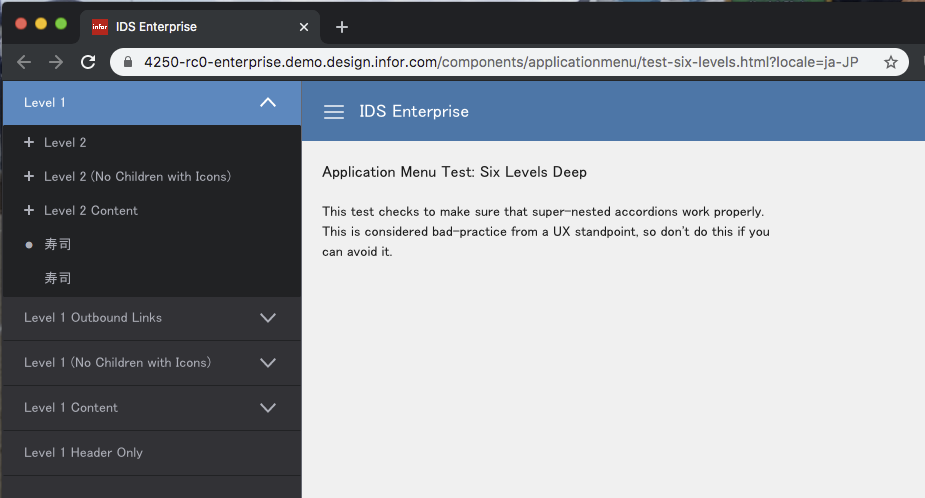Expand the plus icon for Level 2 Content
Viewport: 925px width, 498px height.
tap(29, 210)
